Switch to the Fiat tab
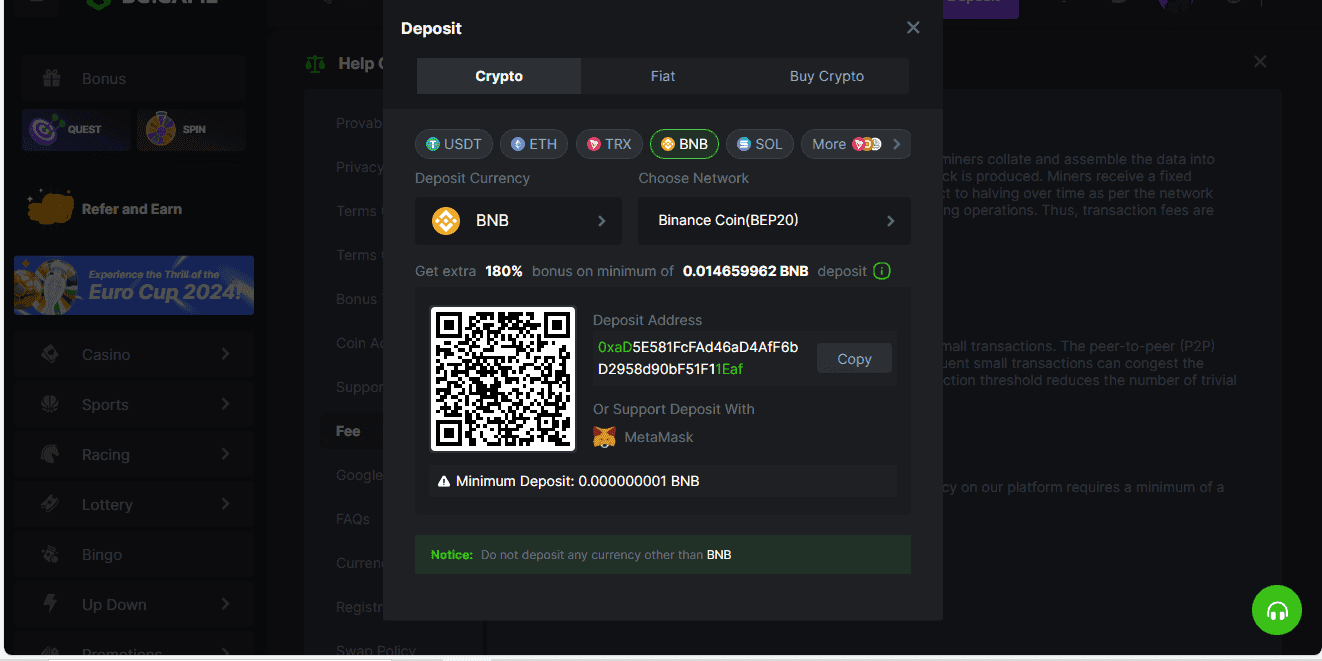 [663, 76]
